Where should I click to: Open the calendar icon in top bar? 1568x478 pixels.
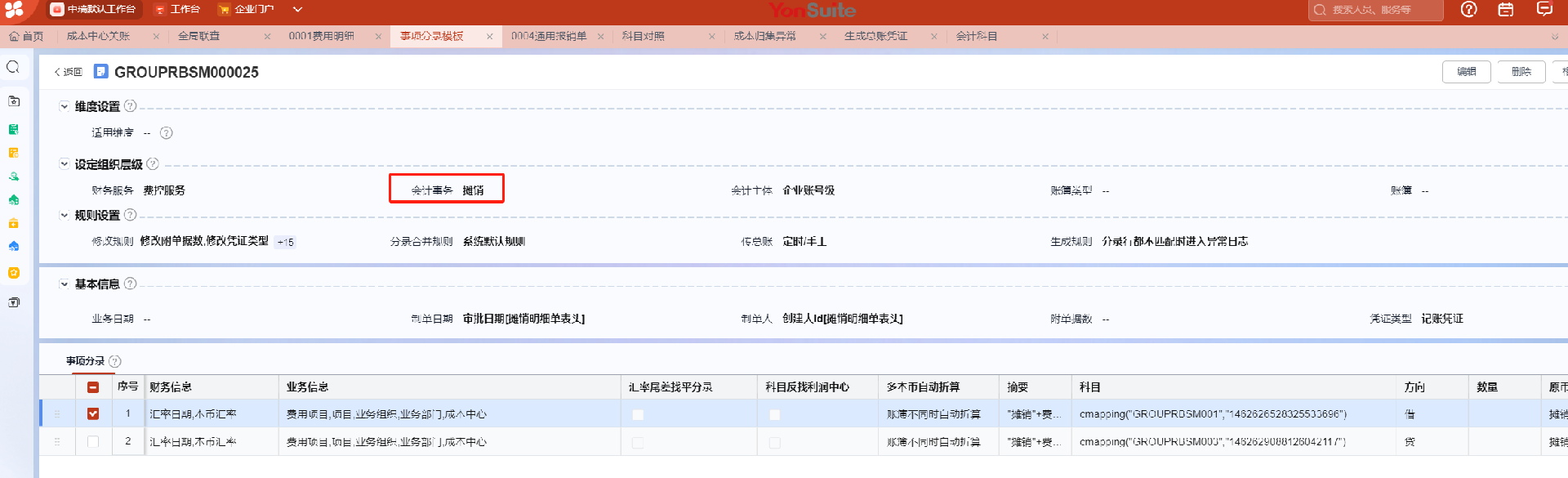tap(1506, 10)
